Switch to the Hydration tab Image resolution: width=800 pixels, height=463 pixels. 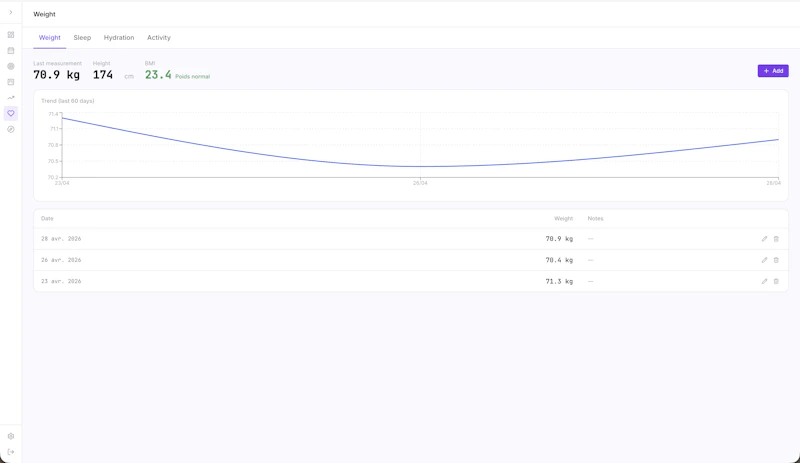tap(119, 38)
